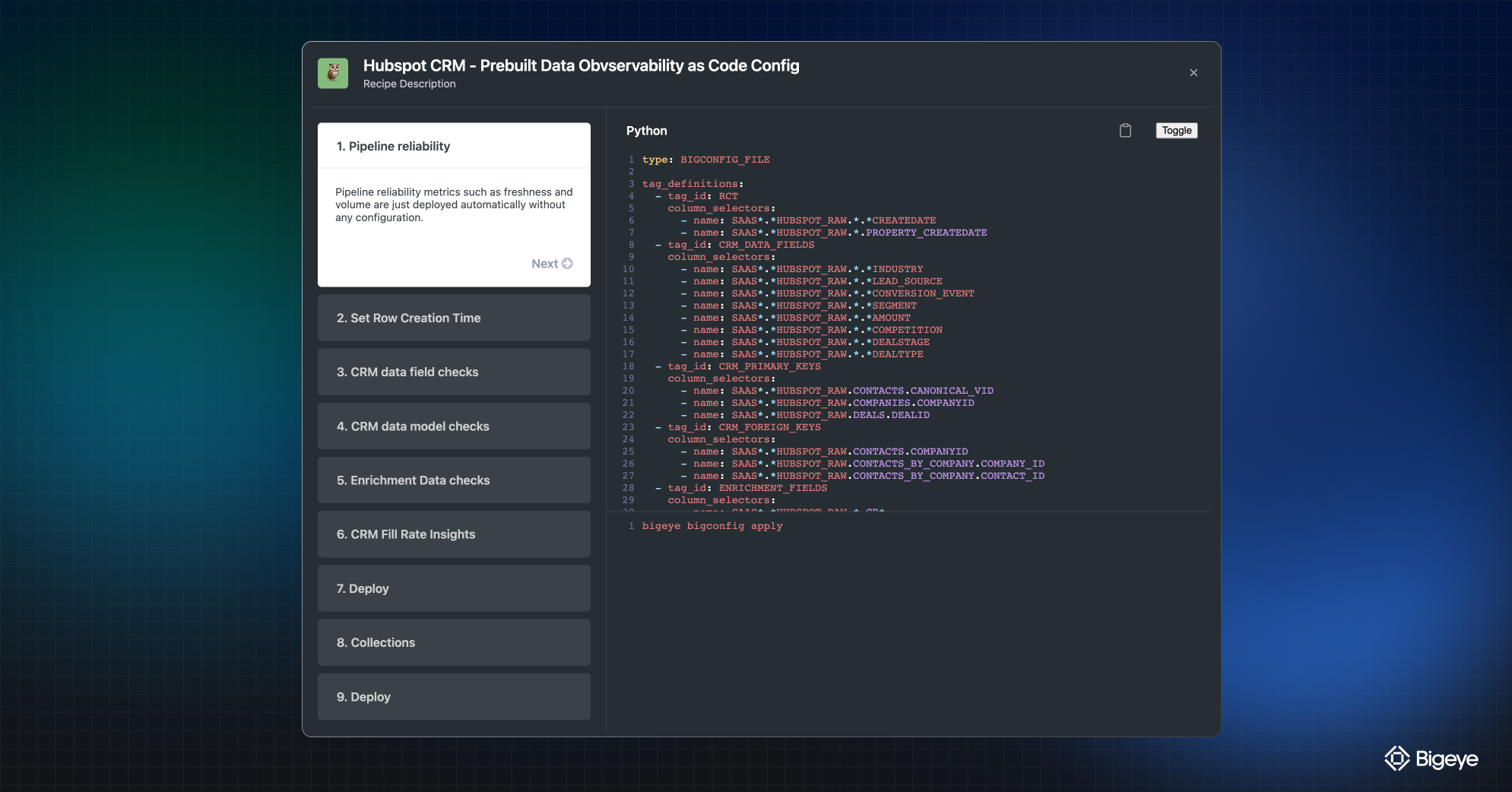Click the Toggle button

(x=1177, y=131)
